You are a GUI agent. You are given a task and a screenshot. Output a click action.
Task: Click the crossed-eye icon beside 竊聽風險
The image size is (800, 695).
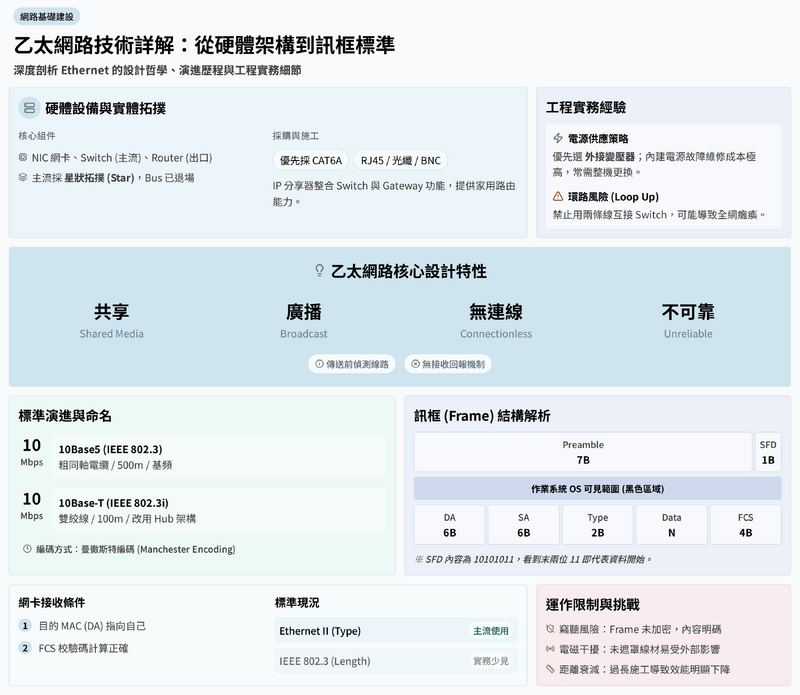point(551,629)
